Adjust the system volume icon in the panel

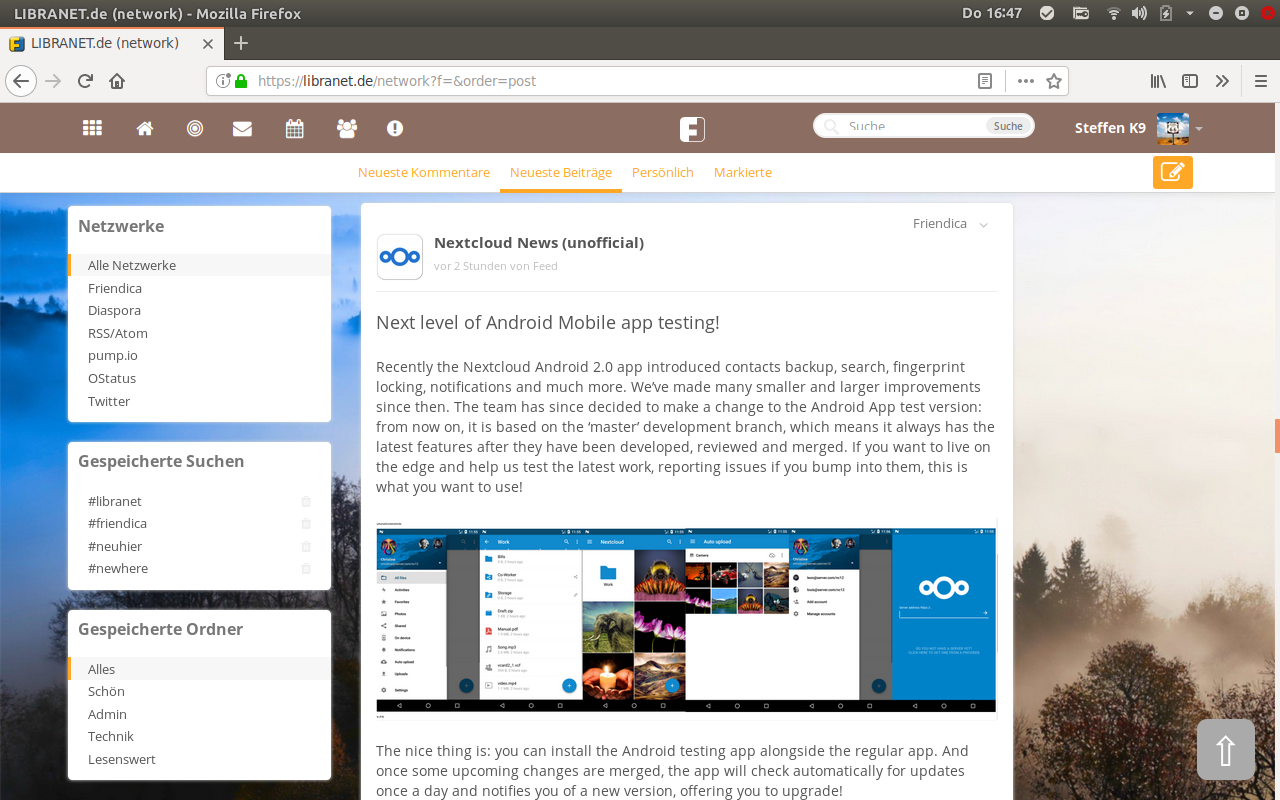1140,12
